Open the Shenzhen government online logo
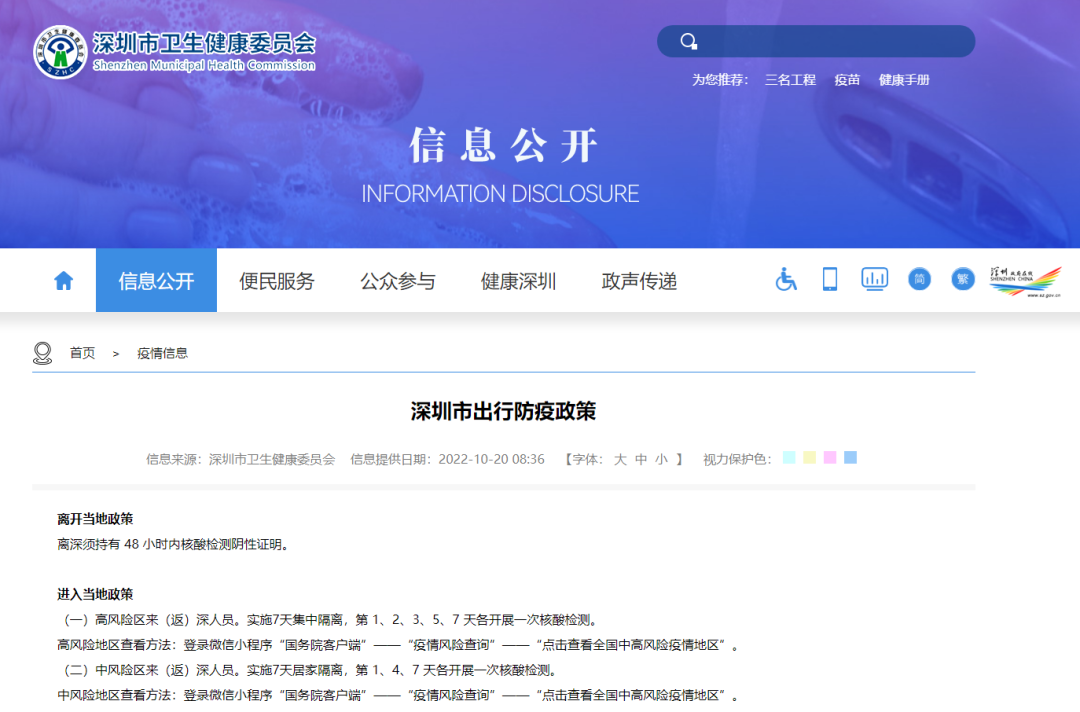The image size is (1080, 712). (x=1025, y=281)
